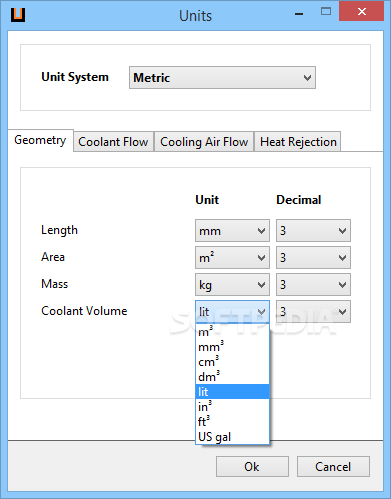The width and height of the screenshot is (391, 499).
Task: Click the Area label
Action: pyautogui.click(x=53, y=257)
